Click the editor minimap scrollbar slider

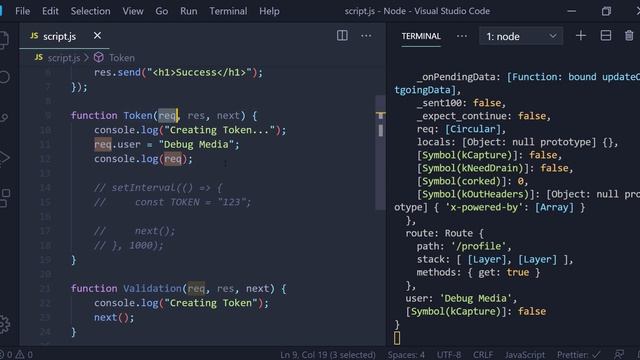[x=380, y=153]
